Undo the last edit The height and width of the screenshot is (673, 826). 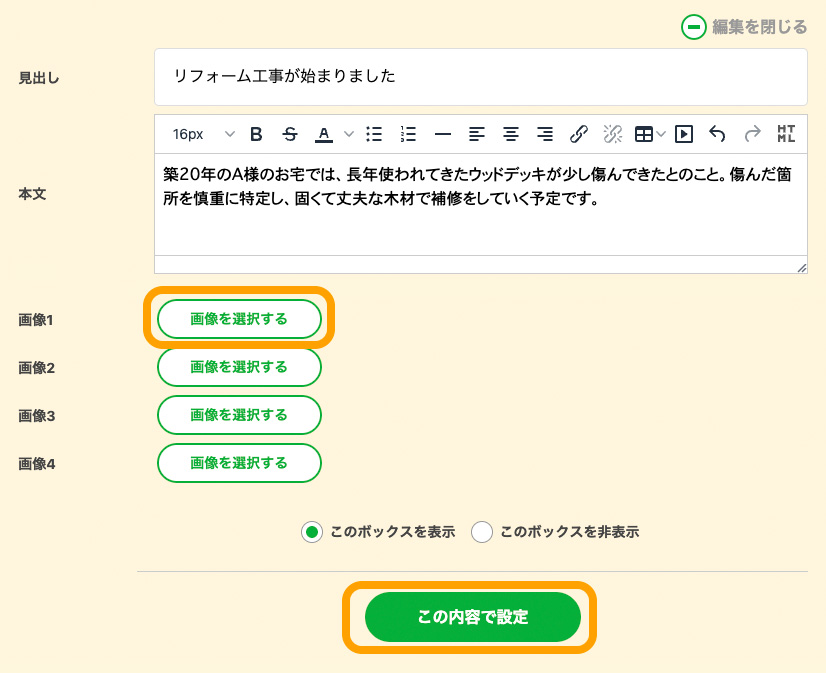tap(717, 134)
